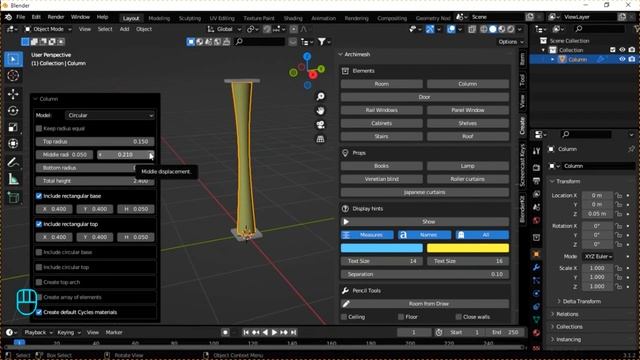Click the timeline End frame field
Screen dimensions: 640x360
tap(505, 332)
